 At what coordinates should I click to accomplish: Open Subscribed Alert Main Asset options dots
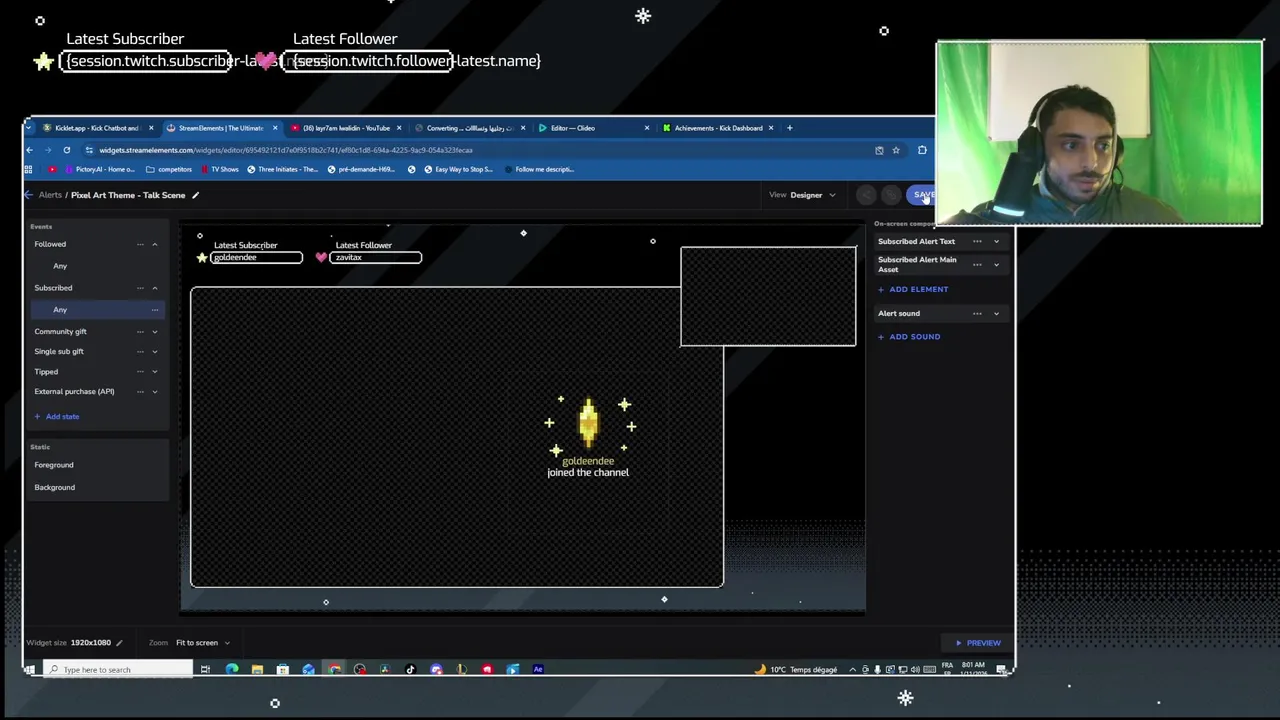tap(977, 264)
